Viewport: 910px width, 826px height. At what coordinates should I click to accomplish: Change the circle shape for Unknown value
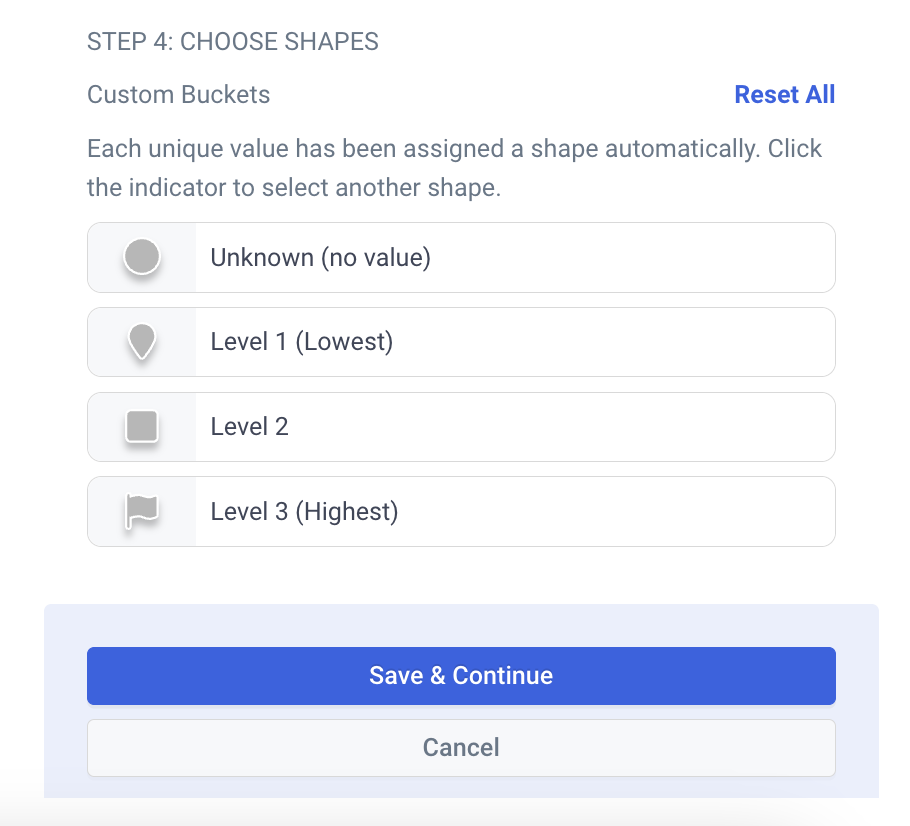(x=142, y=257)
